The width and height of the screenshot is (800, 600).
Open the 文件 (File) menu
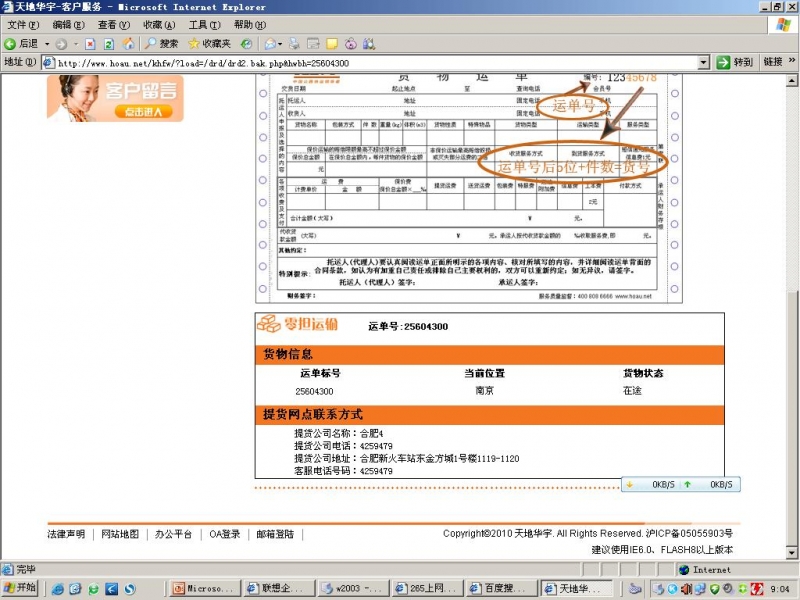[22, 24]
